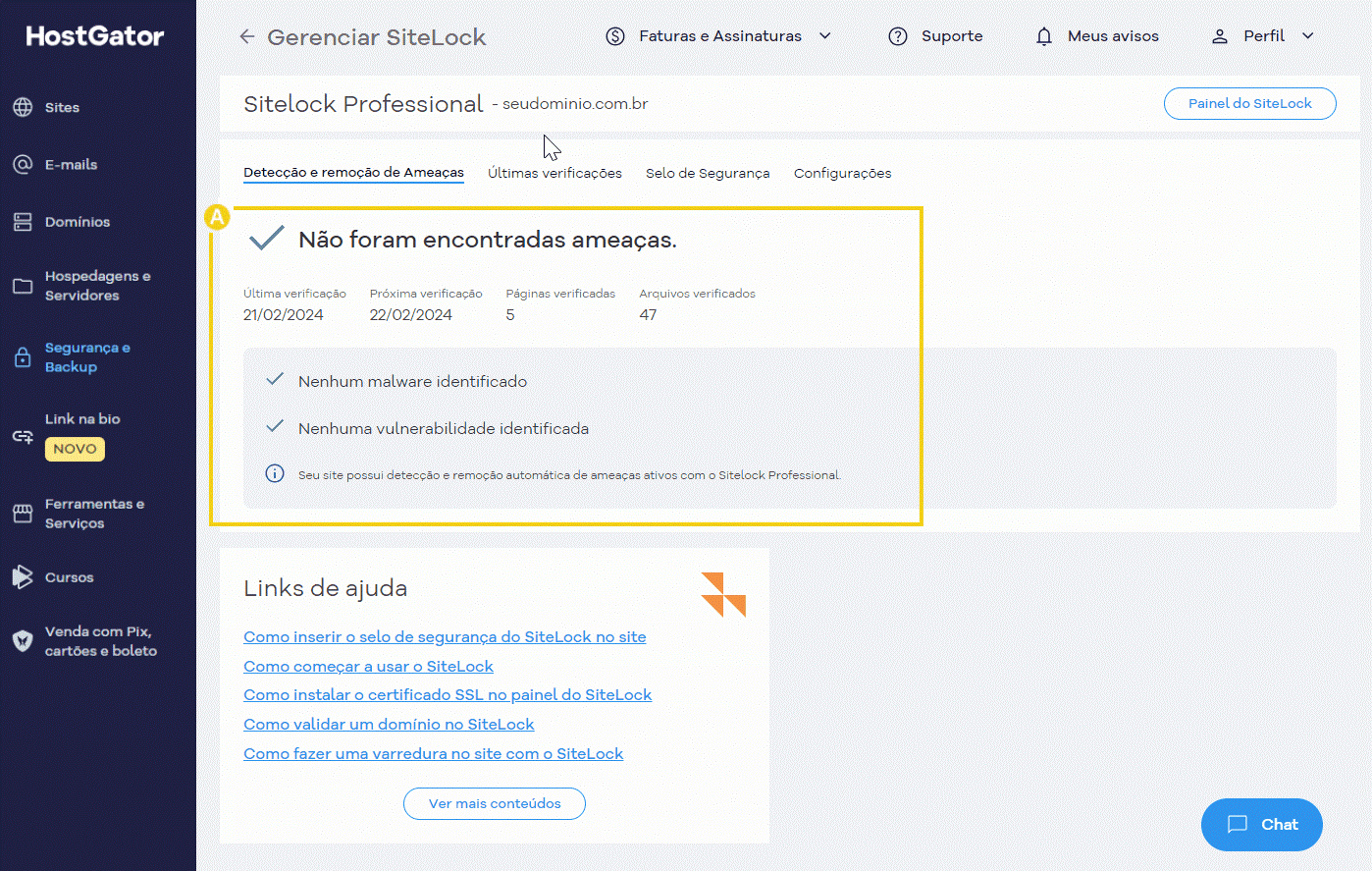Click the Links de ajuda heading

[325, 588]
